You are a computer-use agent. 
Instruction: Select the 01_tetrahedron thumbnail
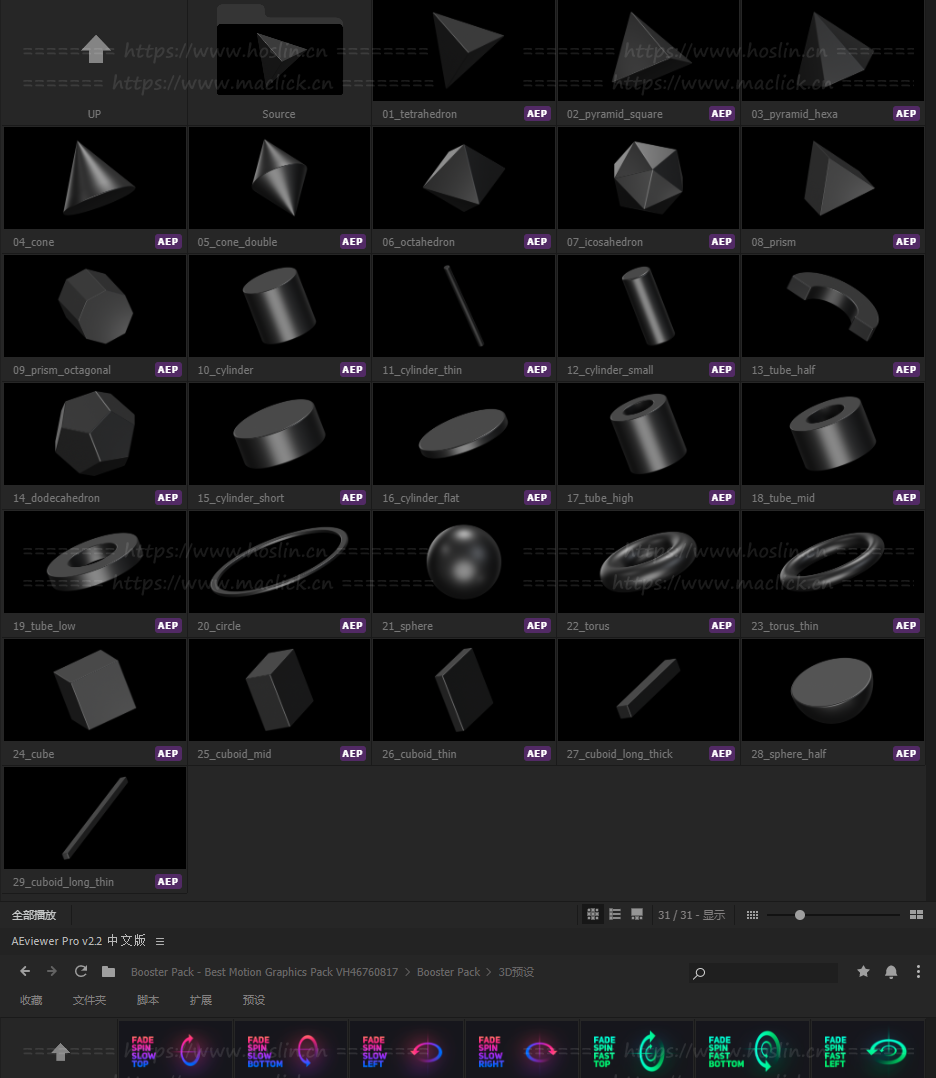tap(464, 50)
